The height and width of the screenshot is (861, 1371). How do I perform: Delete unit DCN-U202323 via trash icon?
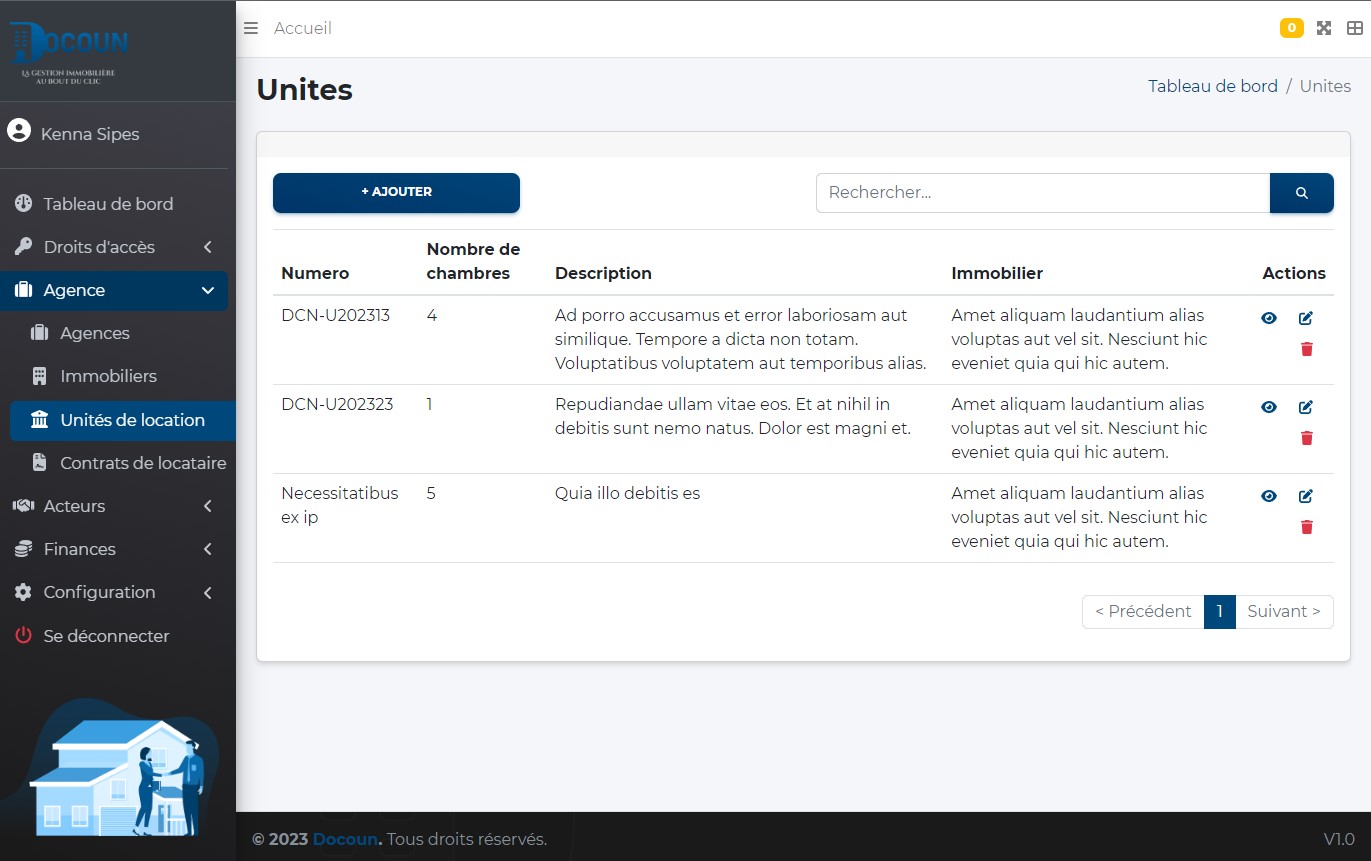1306,438
